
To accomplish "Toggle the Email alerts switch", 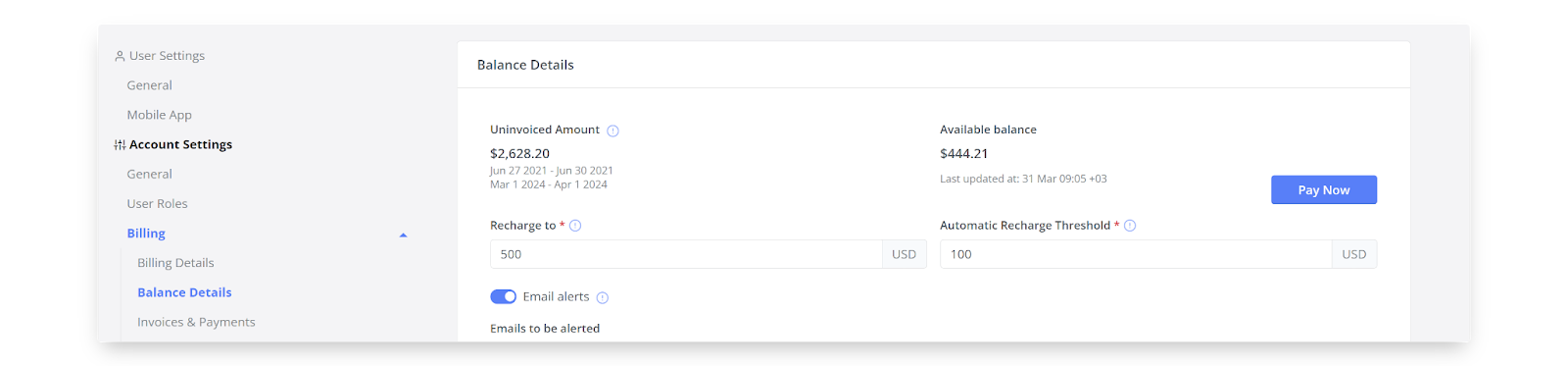I will [x=504, y=296].
